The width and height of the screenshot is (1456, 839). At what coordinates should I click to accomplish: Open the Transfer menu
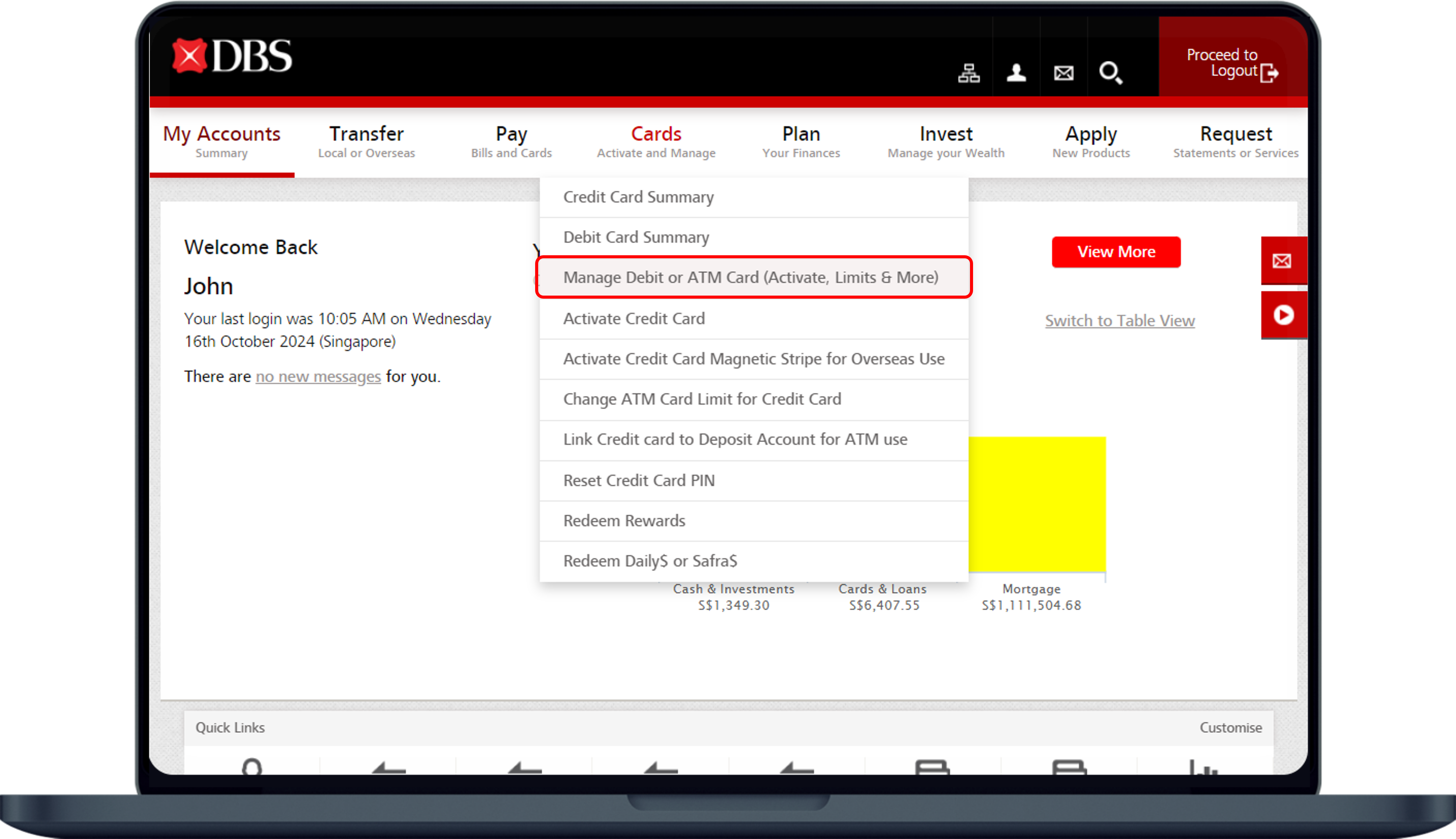point(366,142)
